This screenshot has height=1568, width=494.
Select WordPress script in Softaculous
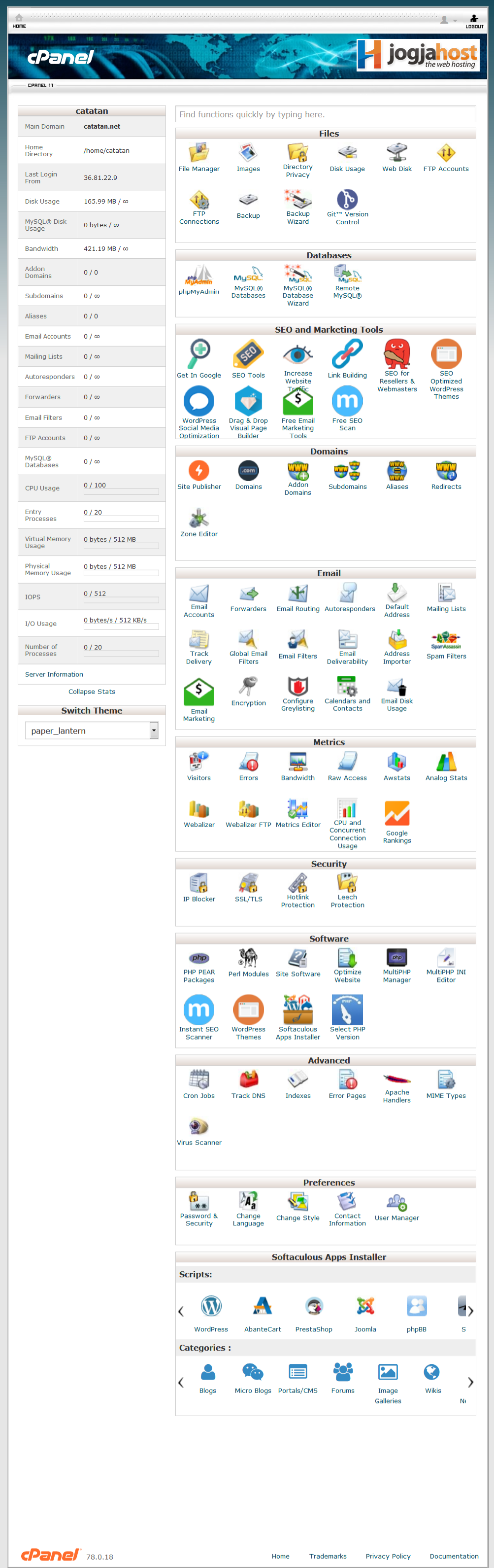[x=211, y=1314]
